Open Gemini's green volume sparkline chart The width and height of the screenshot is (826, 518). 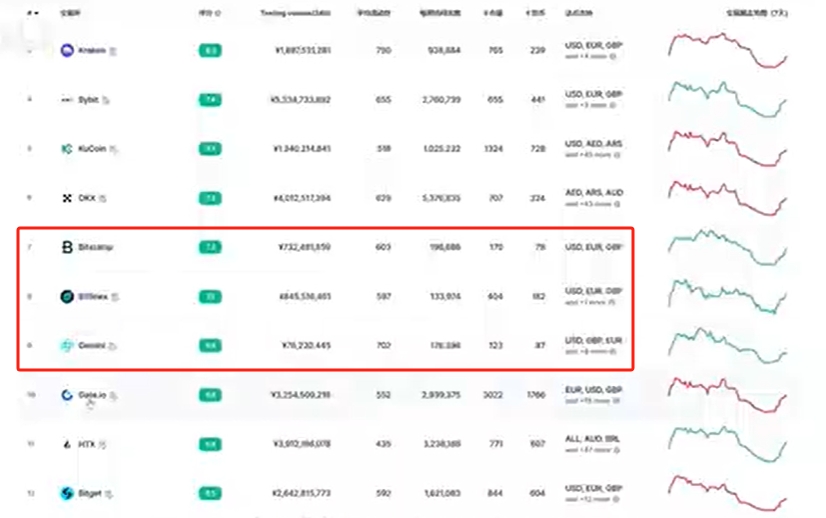[x=727, y=346]
